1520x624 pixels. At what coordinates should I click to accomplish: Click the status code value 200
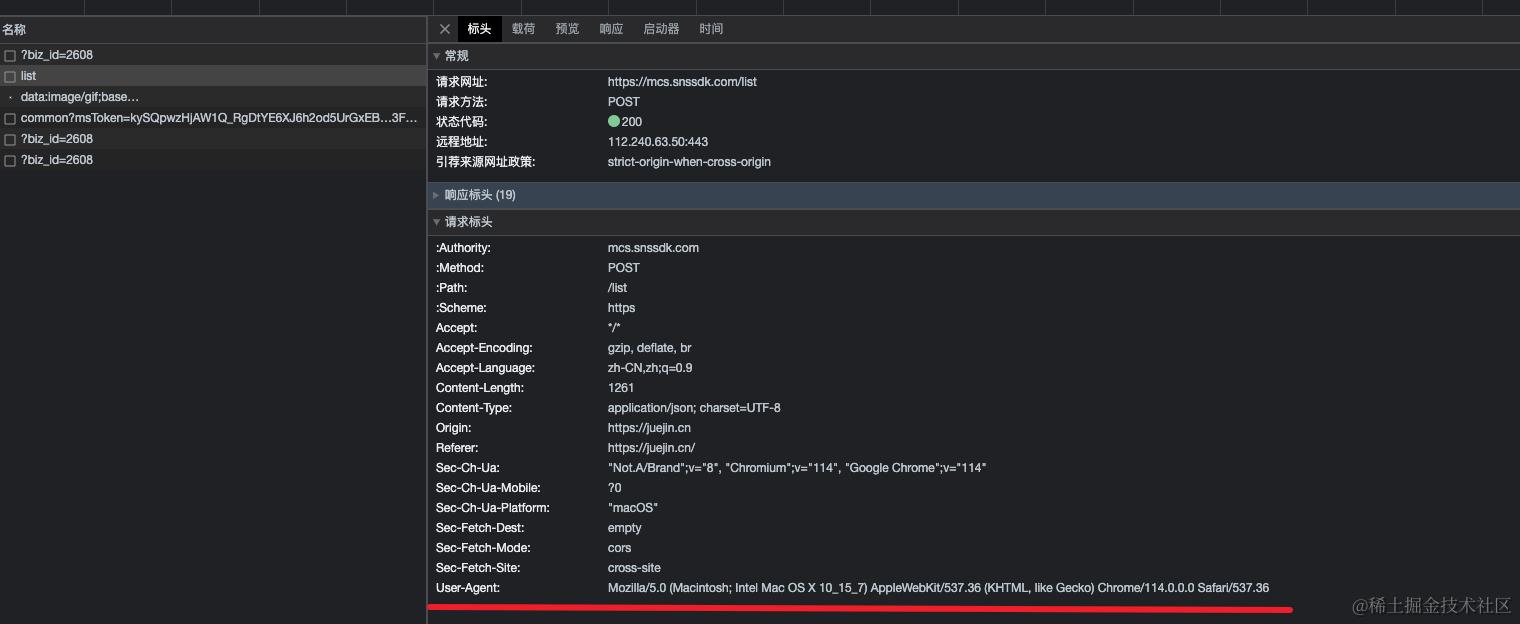pos(632,122)
